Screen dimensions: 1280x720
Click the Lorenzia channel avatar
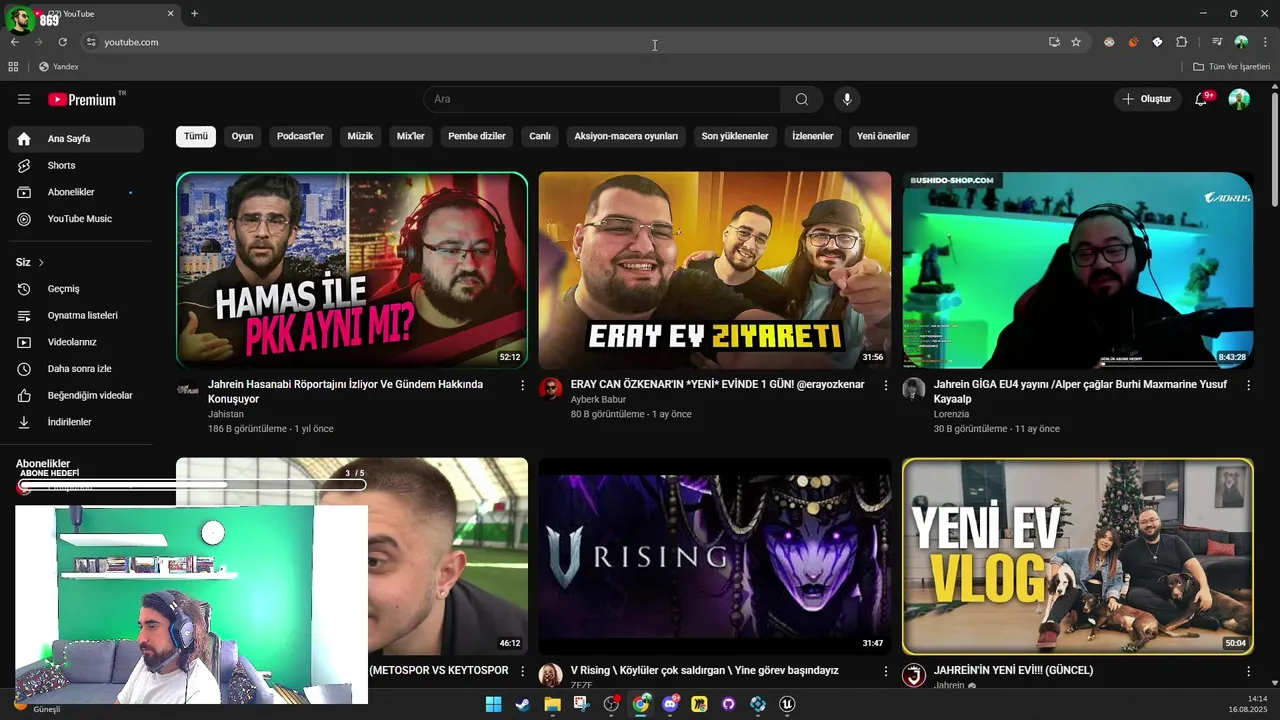[914, 389]
